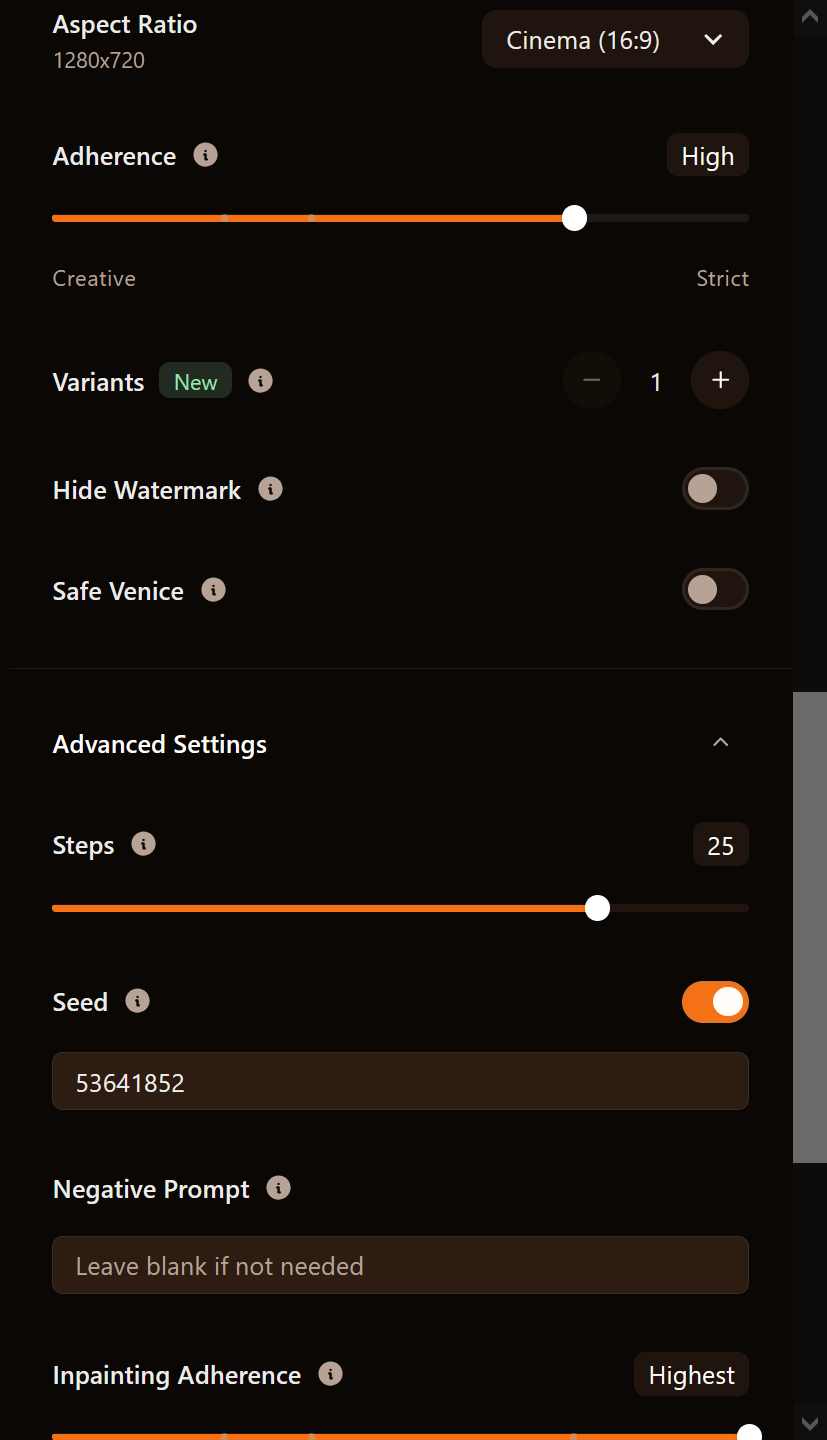Focus the Negative Prompt text field

(400, 1265)
